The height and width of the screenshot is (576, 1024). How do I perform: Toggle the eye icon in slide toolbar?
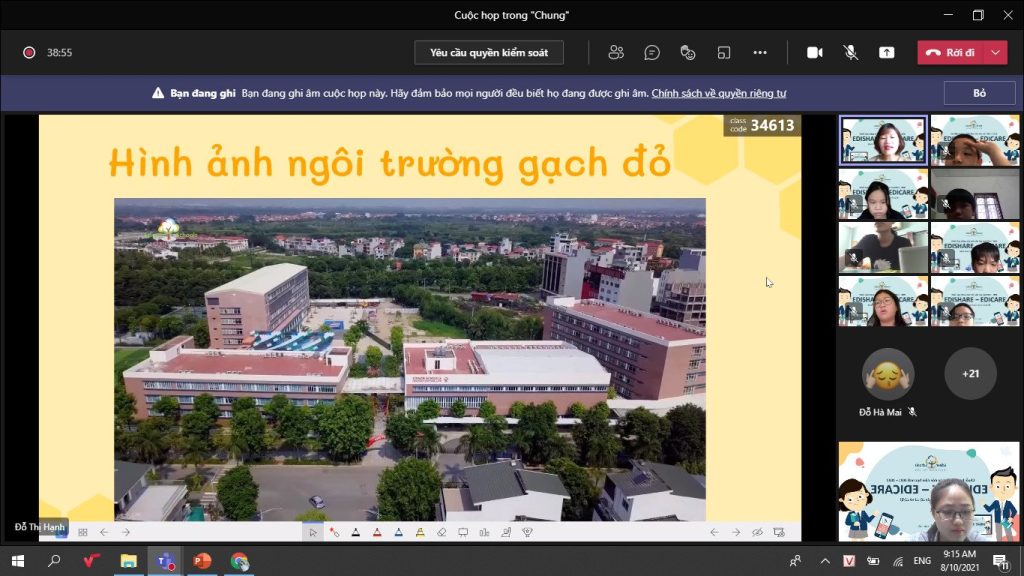pos(757,532)
